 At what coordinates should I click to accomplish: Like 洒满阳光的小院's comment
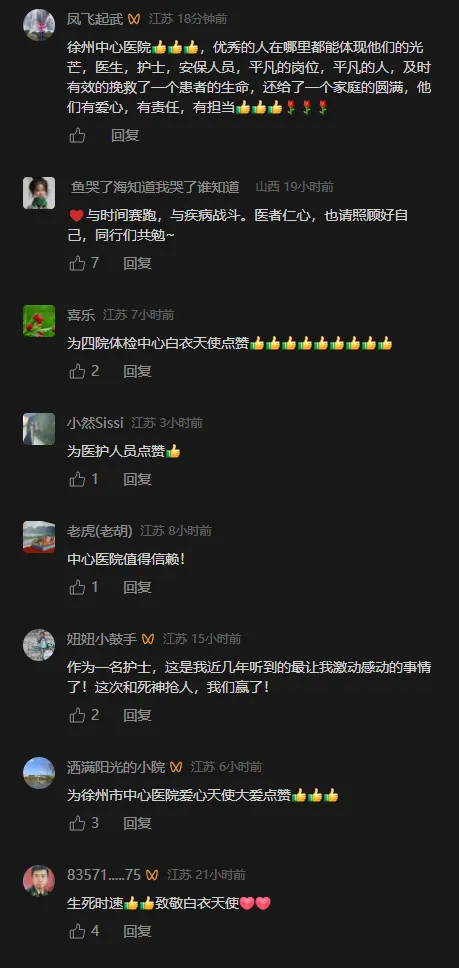77,823
